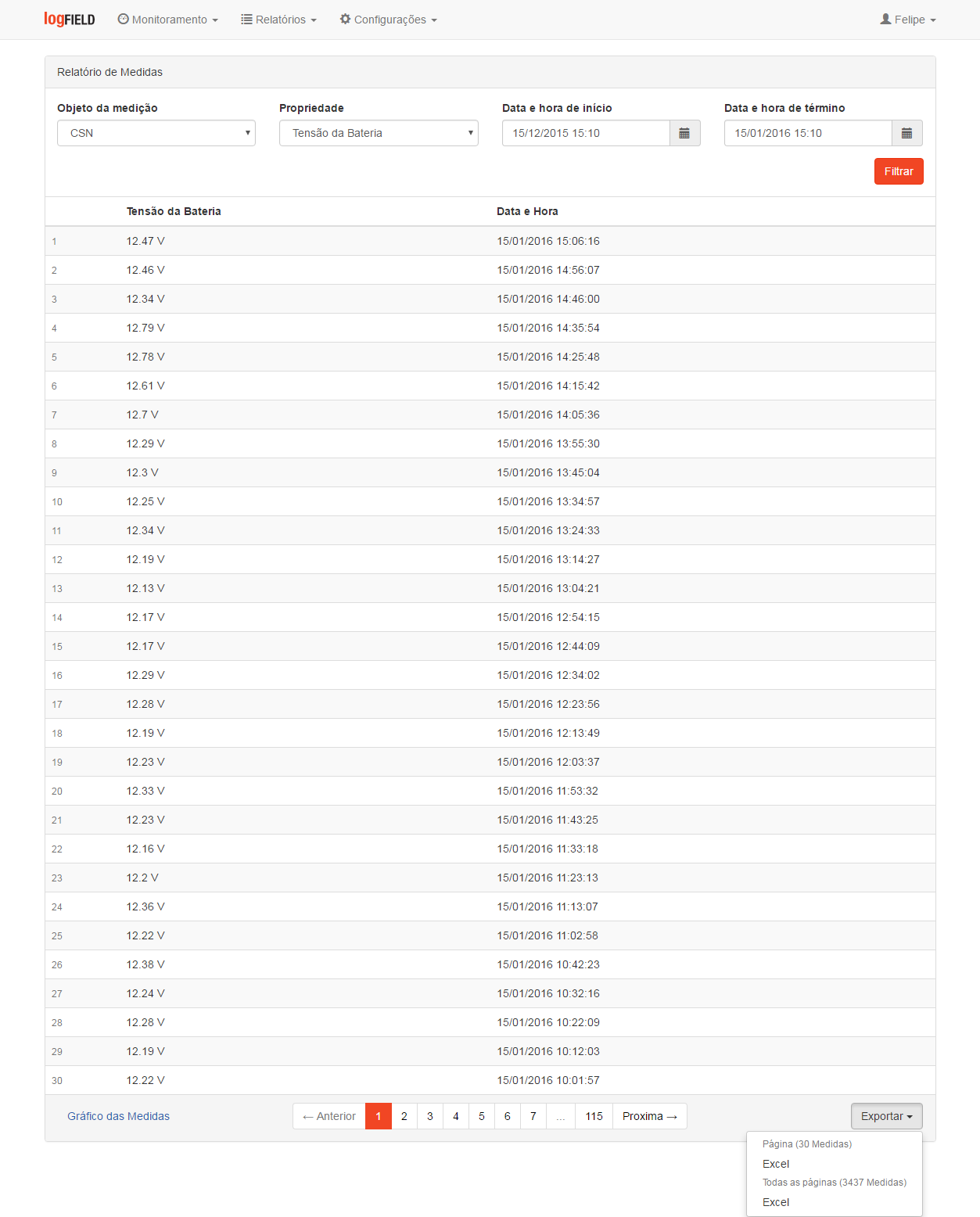Click Anterior previous page button
This screenshot has height=1217, width=980.
329,1116
